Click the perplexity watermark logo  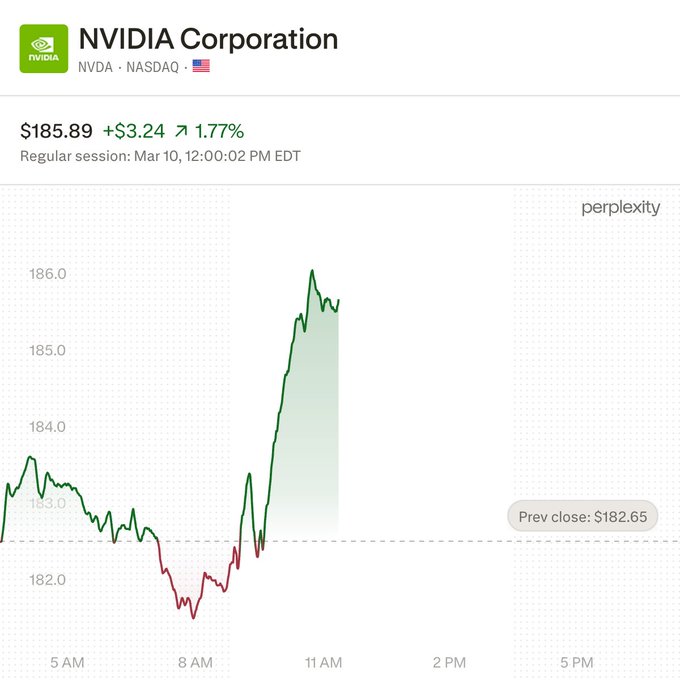pyautogui.click(x=621, y=208)
